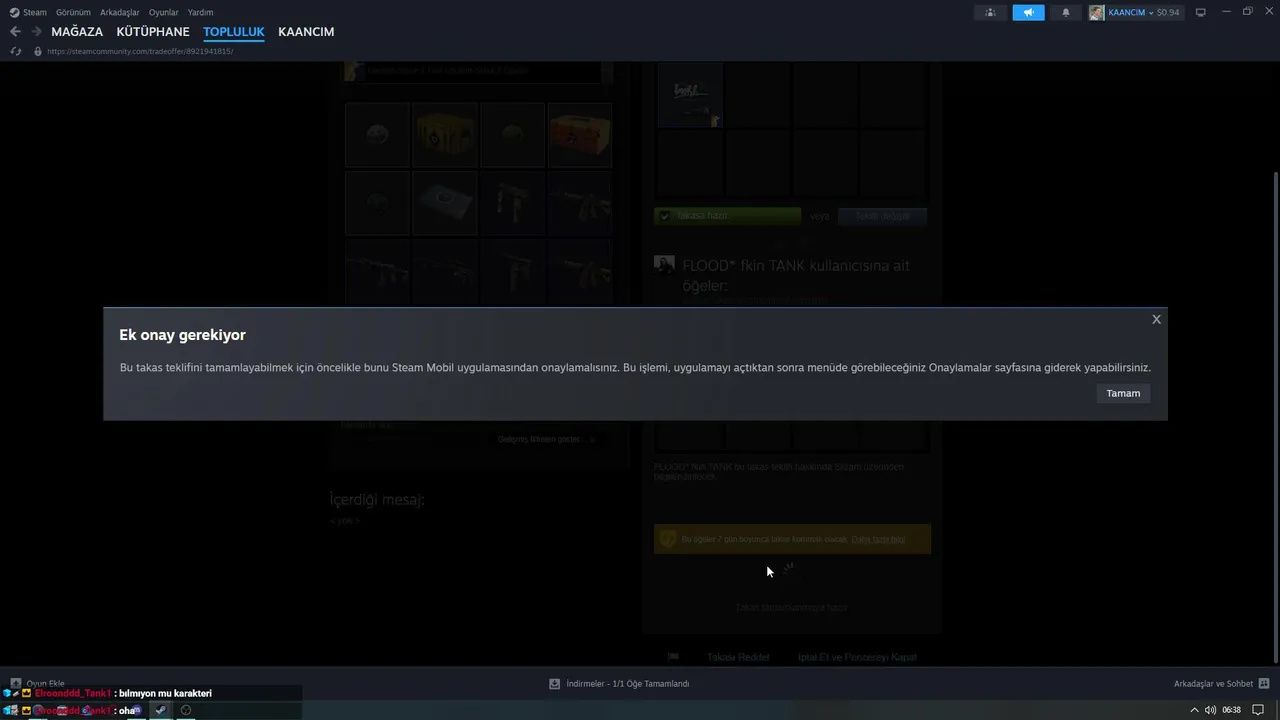Close the Ek onay gerekiyor dialog

tap(1156, 319)
